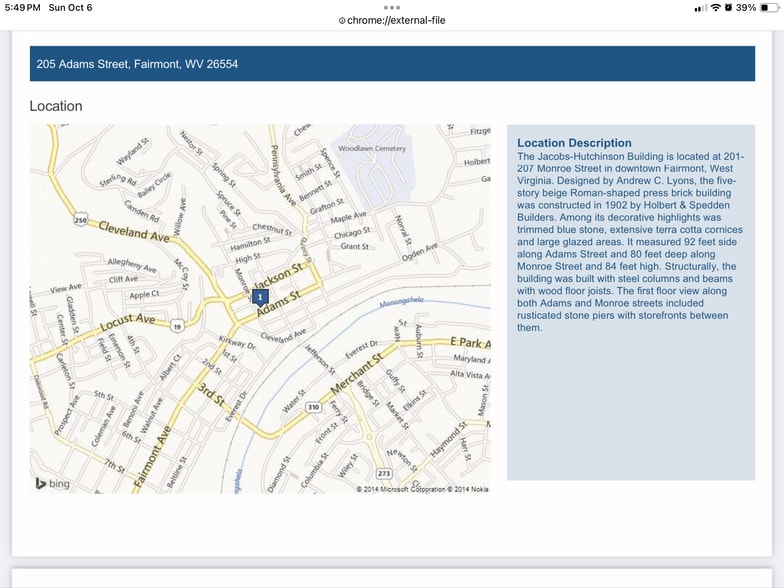Image resolution: width=784 pixels, height=588 pixels.
Task: Tap the Jackson St label on the map
Action: click(x=277, y=278)
